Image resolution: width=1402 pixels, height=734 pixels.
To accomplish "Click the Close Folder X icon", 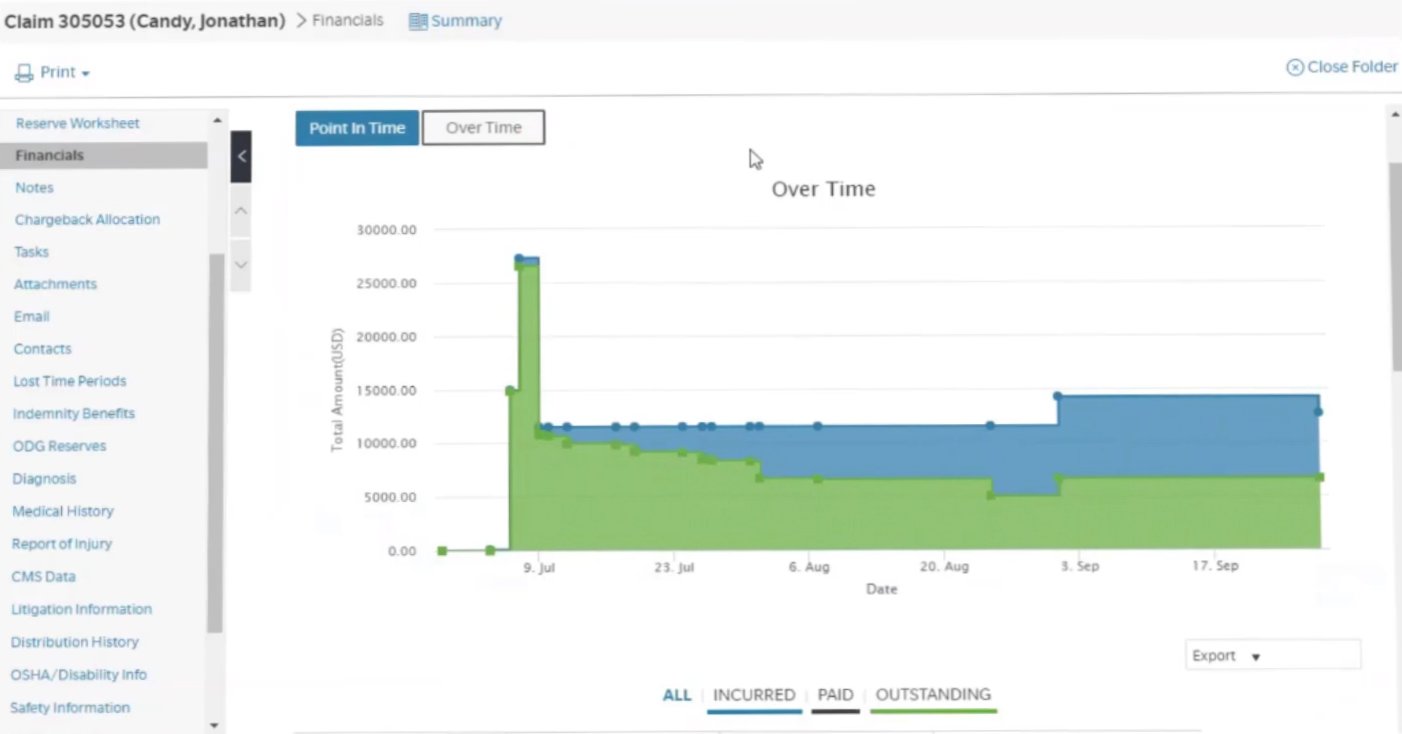I will (x=1294, y=67).
